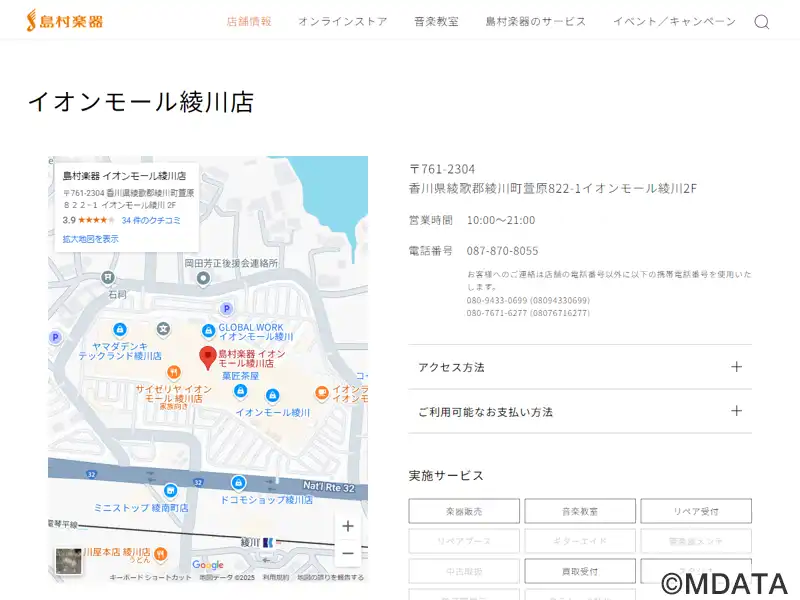Click the business hours 10:00〜21:00

tap(501, 220)
